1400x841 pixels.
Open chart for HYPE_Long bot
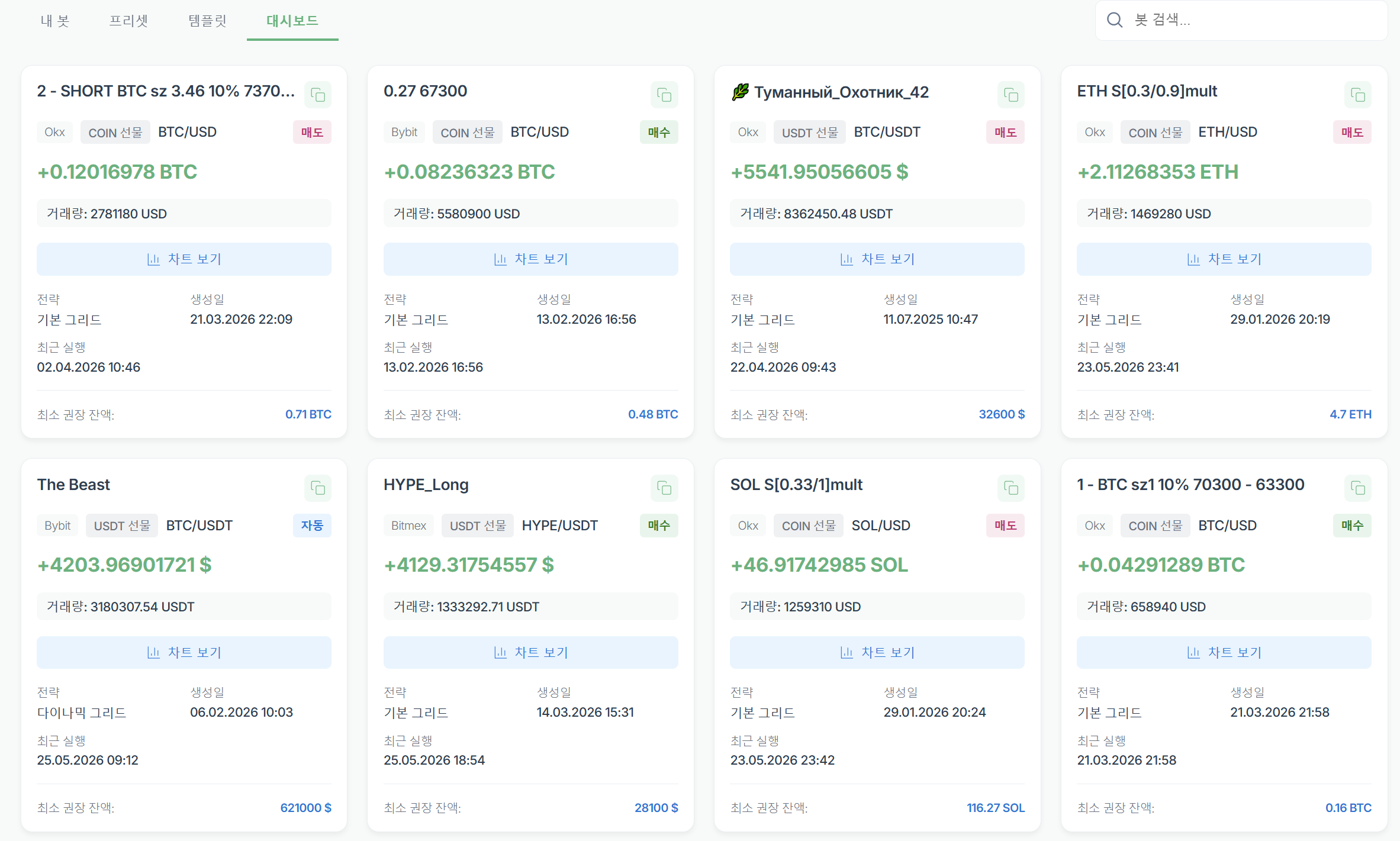pyautogui.click(x=531, y=652)
